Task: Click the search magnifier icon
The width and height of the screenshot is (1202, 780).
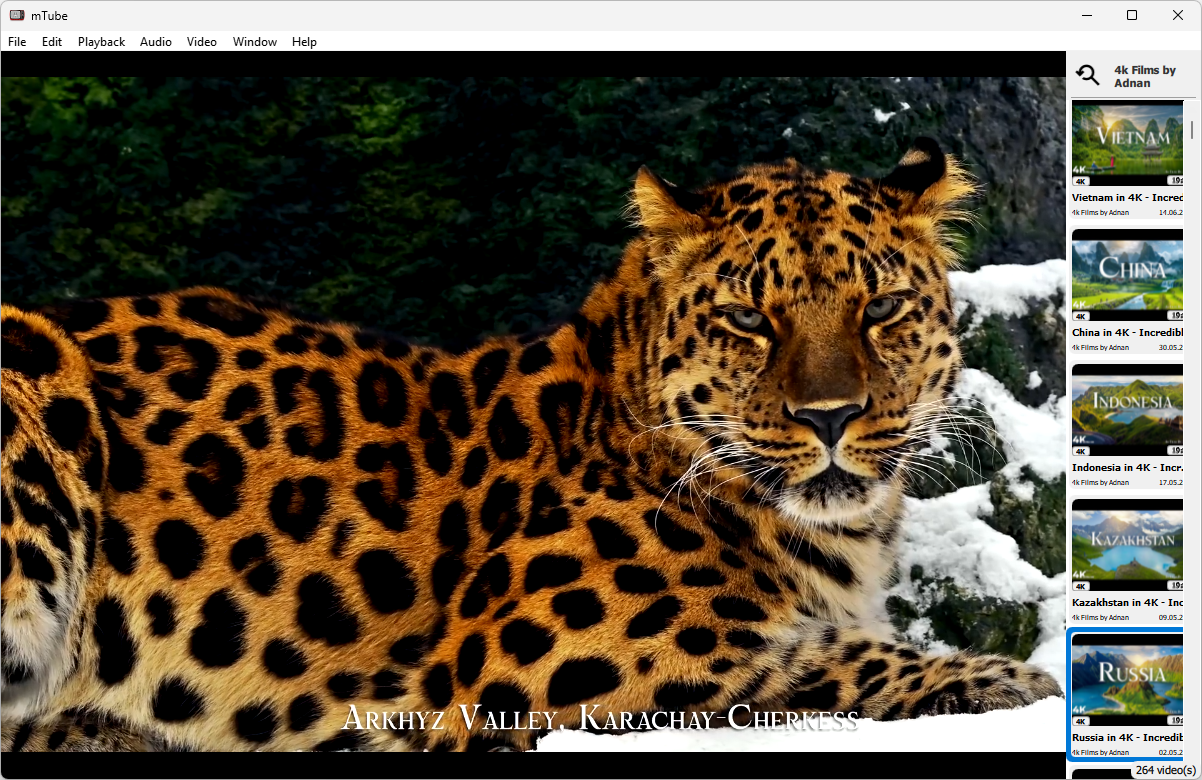Action: coord(1087,75)
